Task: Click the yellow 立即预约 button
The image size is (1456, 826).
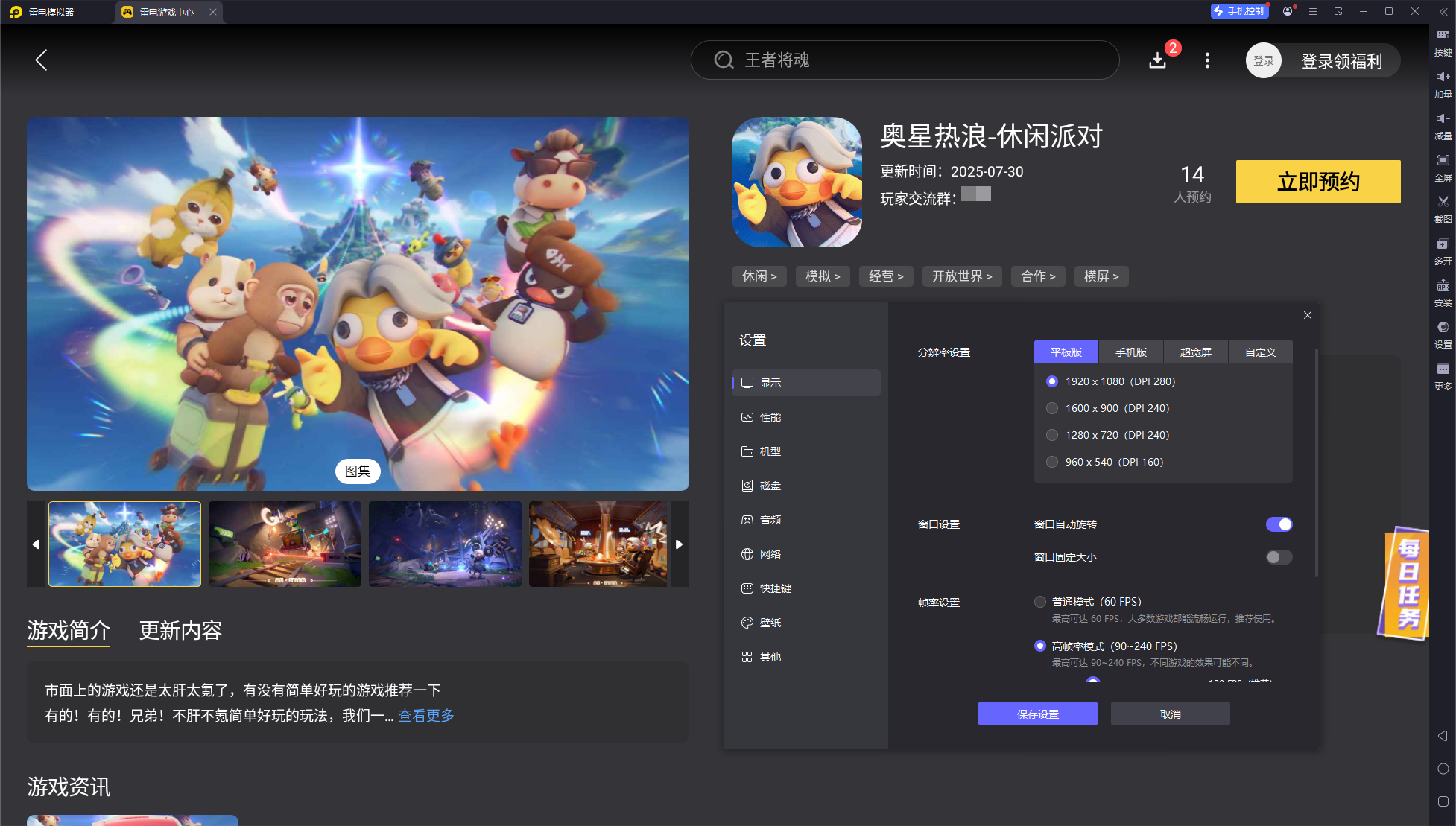Action: [x=1318, y=182]
